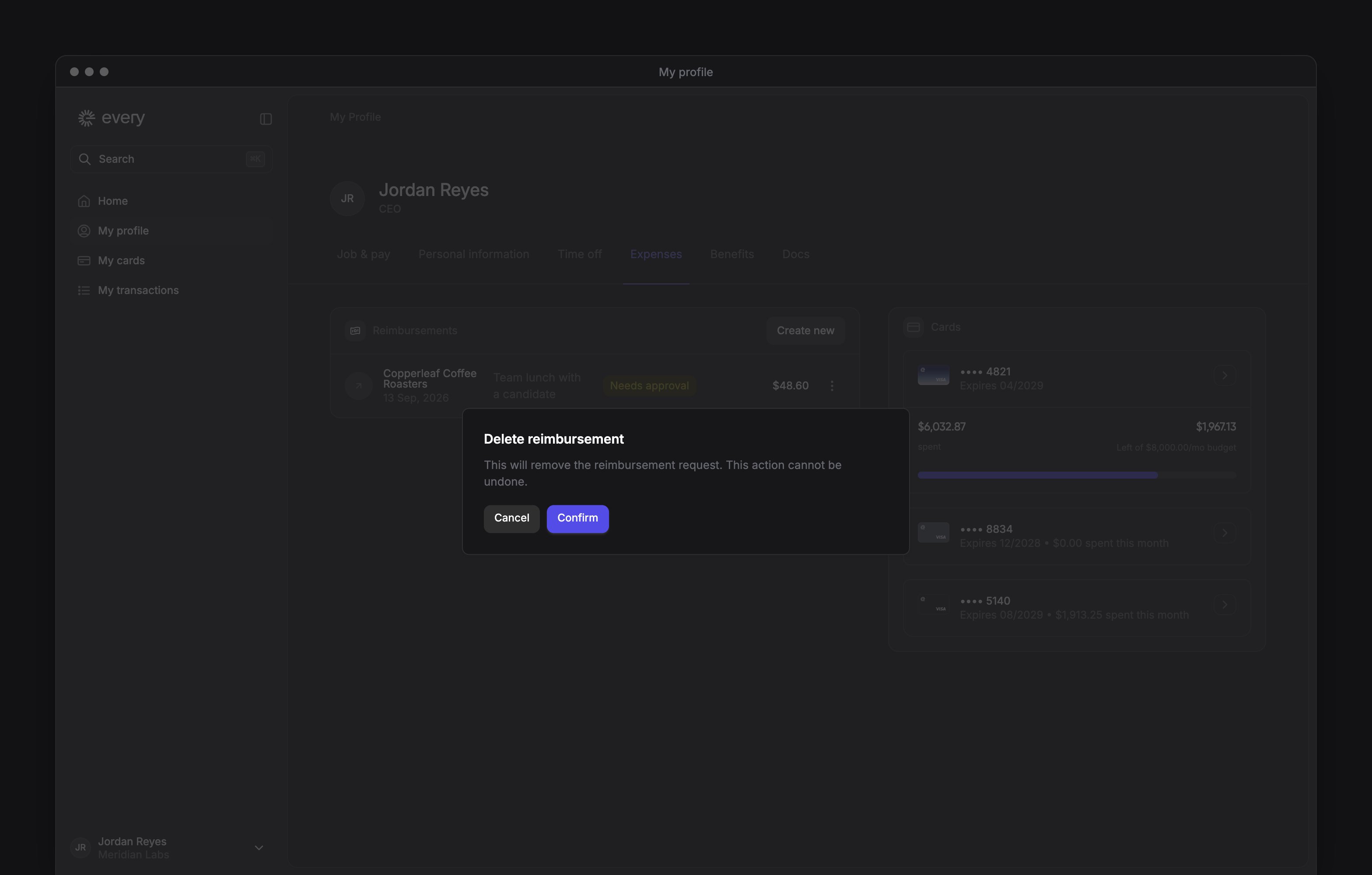The height and width of the screenshot is (875, 1372).
Task: Click the Cards panel header icon
Action: click(x=913, y=327)
